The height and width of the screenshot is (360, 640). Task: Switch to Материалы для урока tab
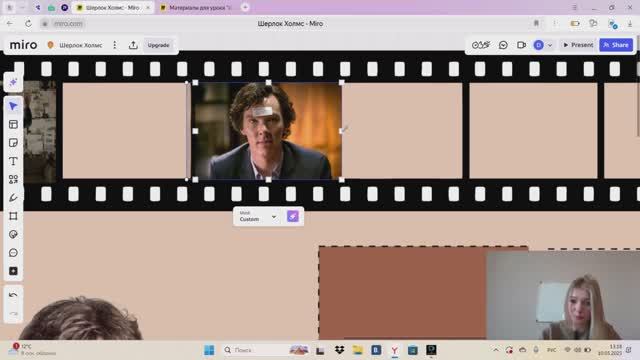click(x=196, y=7)
